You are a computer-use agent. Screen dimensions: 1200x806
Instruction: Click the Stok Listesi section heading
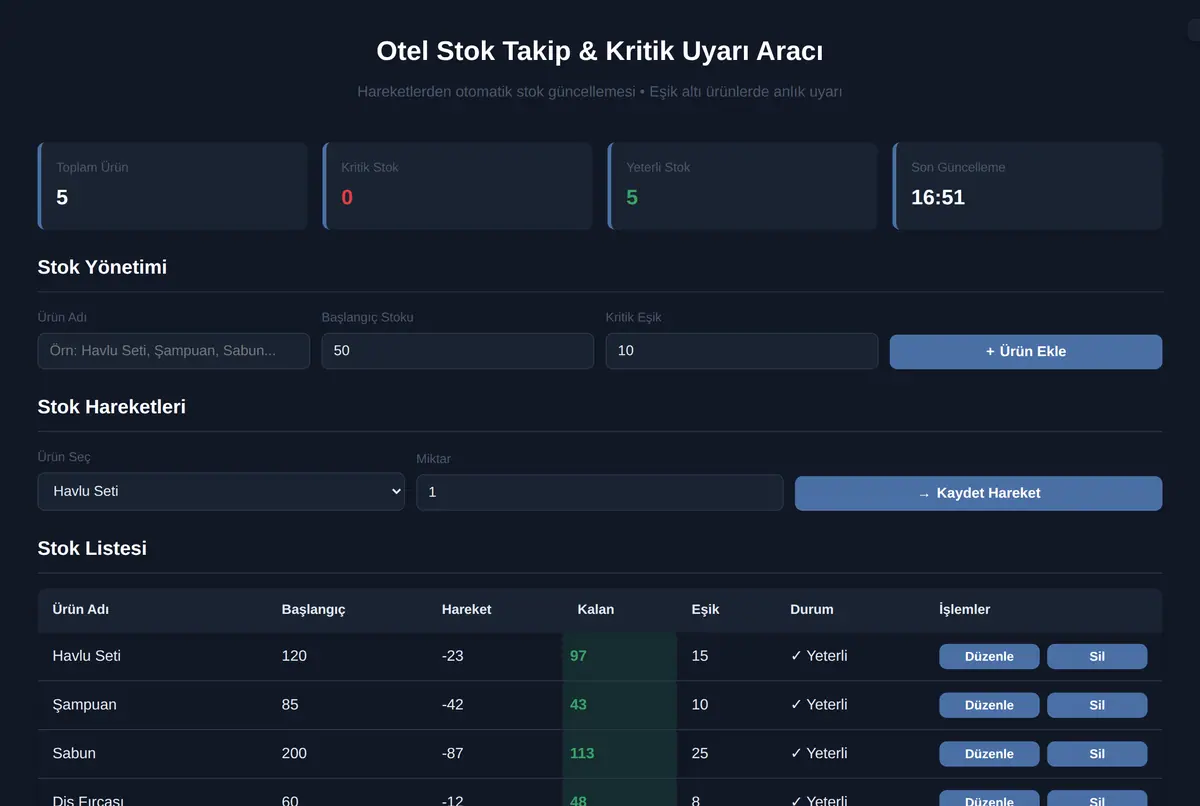[x=92, y=548]
